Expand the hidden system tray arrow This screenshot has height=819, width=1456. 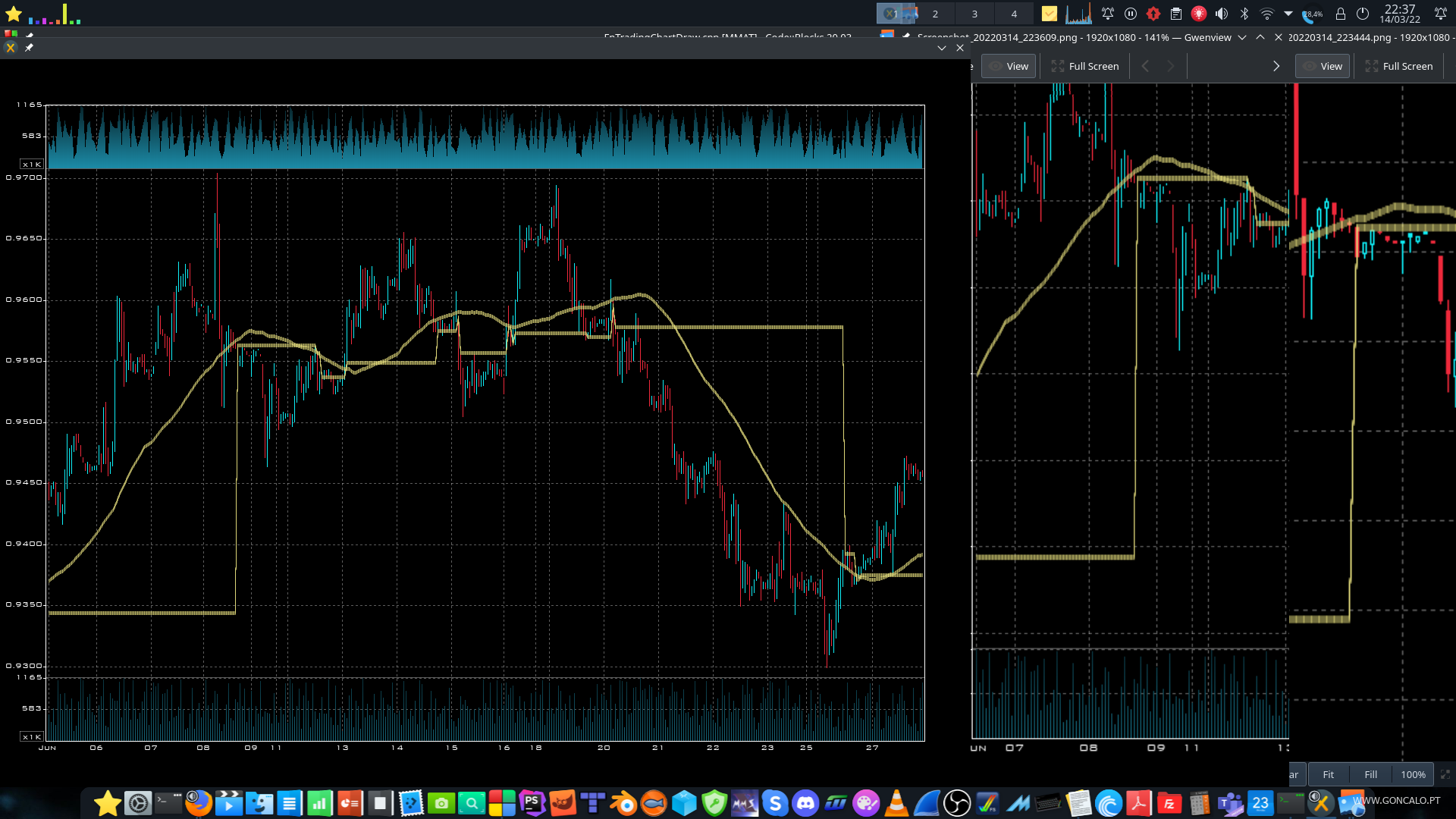pos(1288,14)
